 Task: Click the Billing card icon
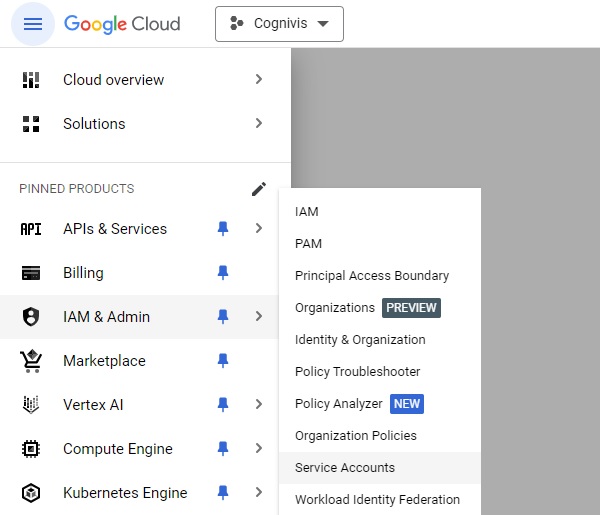(x=31, y=273)
